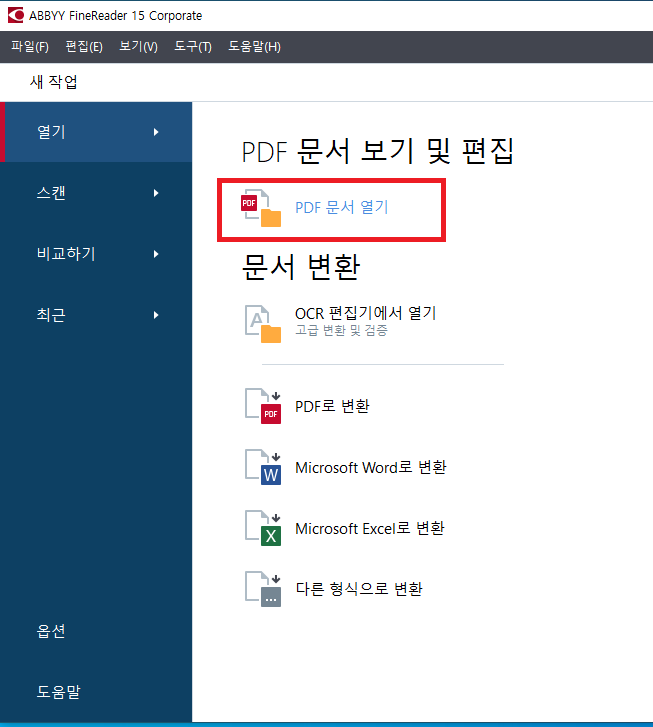Click the ABBYY FineReader 15 Corporate title
653x727 pixels.
(x=115, y=16)
